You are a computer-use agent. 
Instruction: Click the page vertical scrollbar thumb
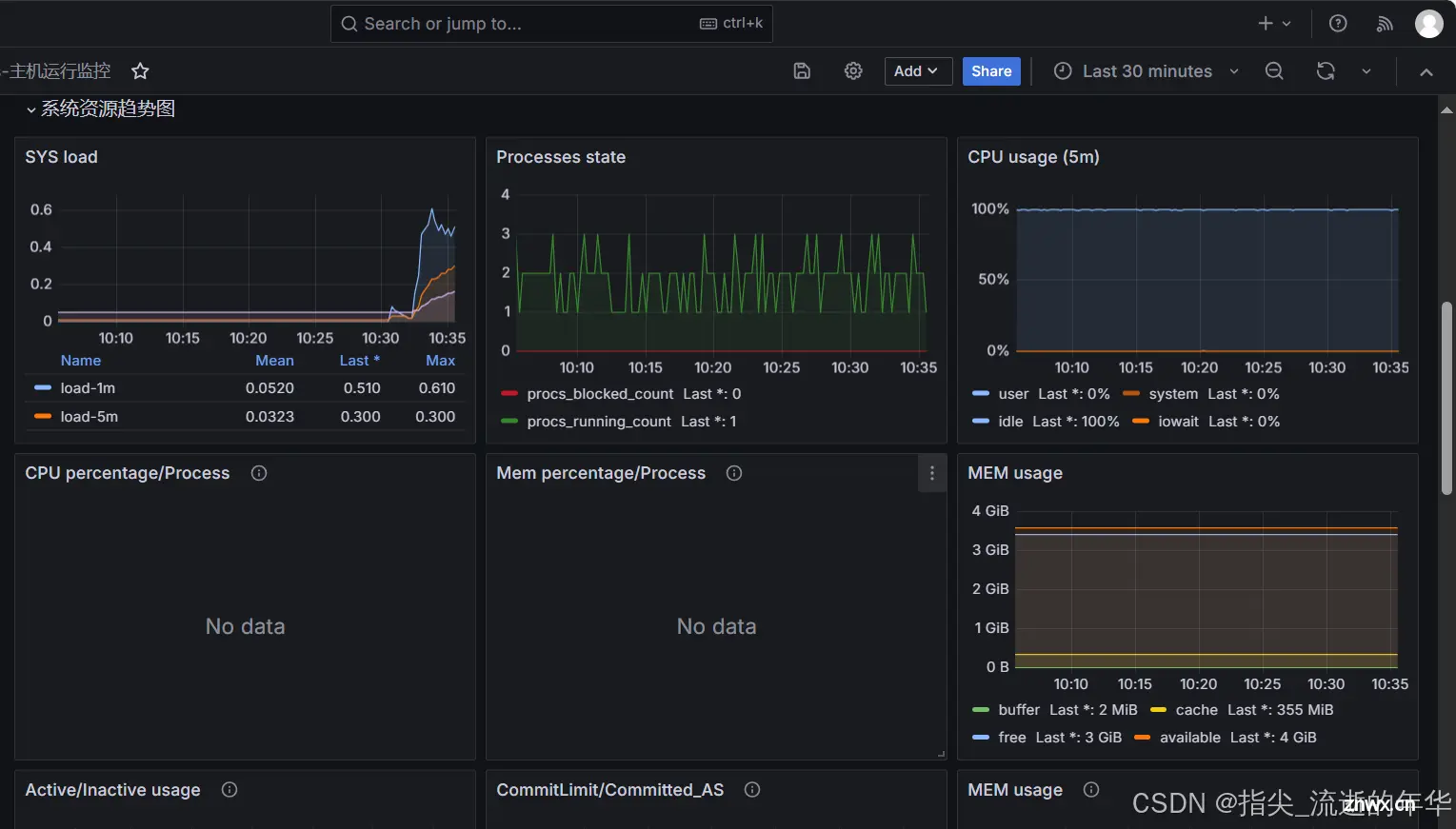pos(1447,398)
